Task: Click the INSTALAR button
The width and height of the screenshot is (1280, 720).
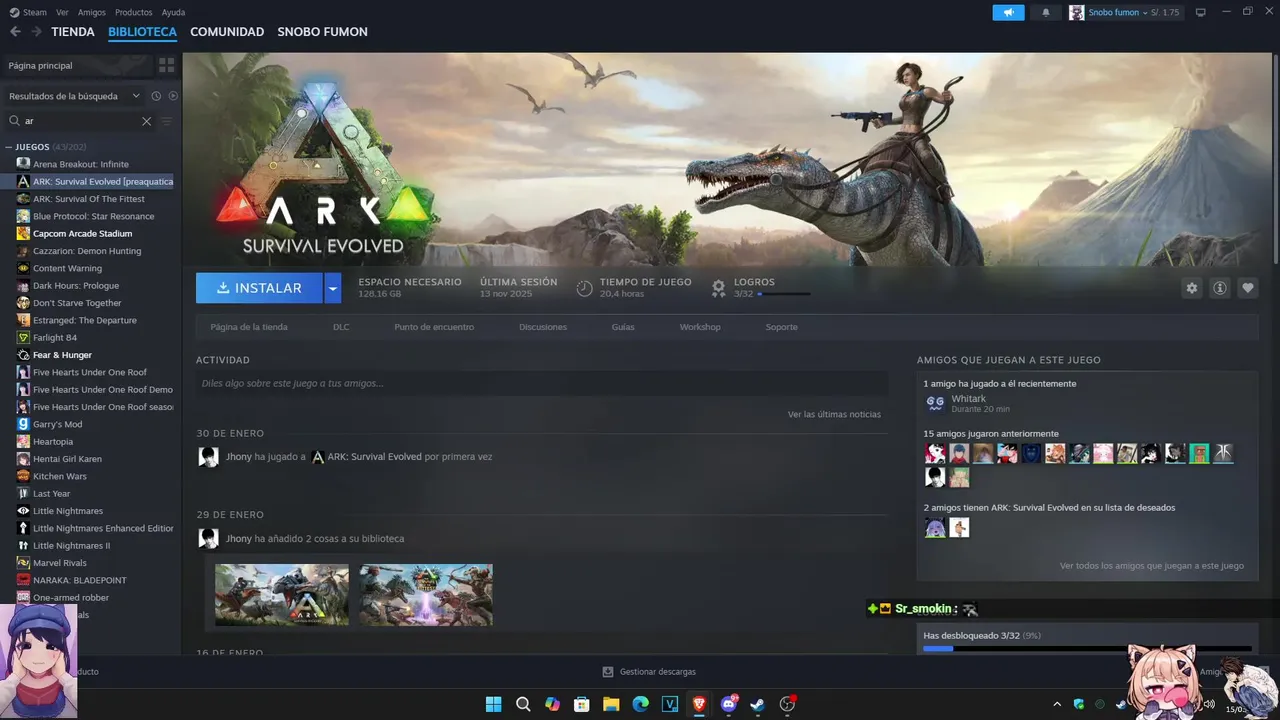Action: point(259,288)
